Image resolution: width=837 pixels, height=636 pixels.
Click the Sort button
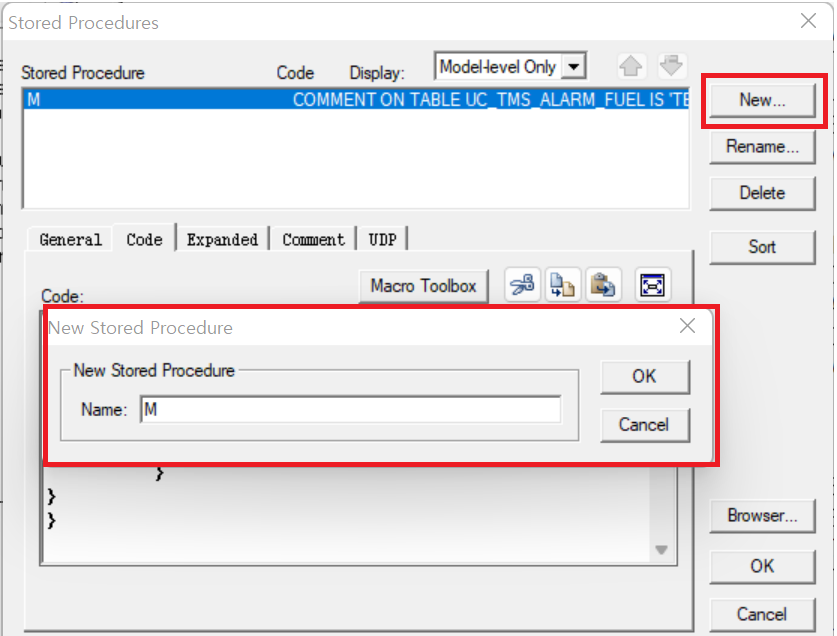pyautogui.click(x=762, y=247)
